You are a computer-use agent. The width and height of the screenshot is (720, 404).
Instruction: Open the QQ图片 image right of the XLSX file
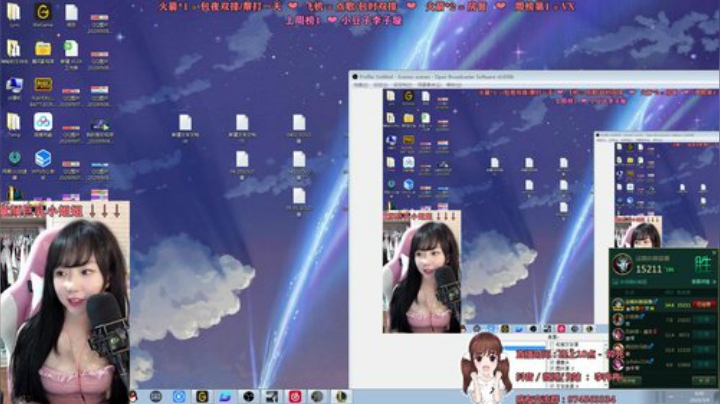pos(100,60)
